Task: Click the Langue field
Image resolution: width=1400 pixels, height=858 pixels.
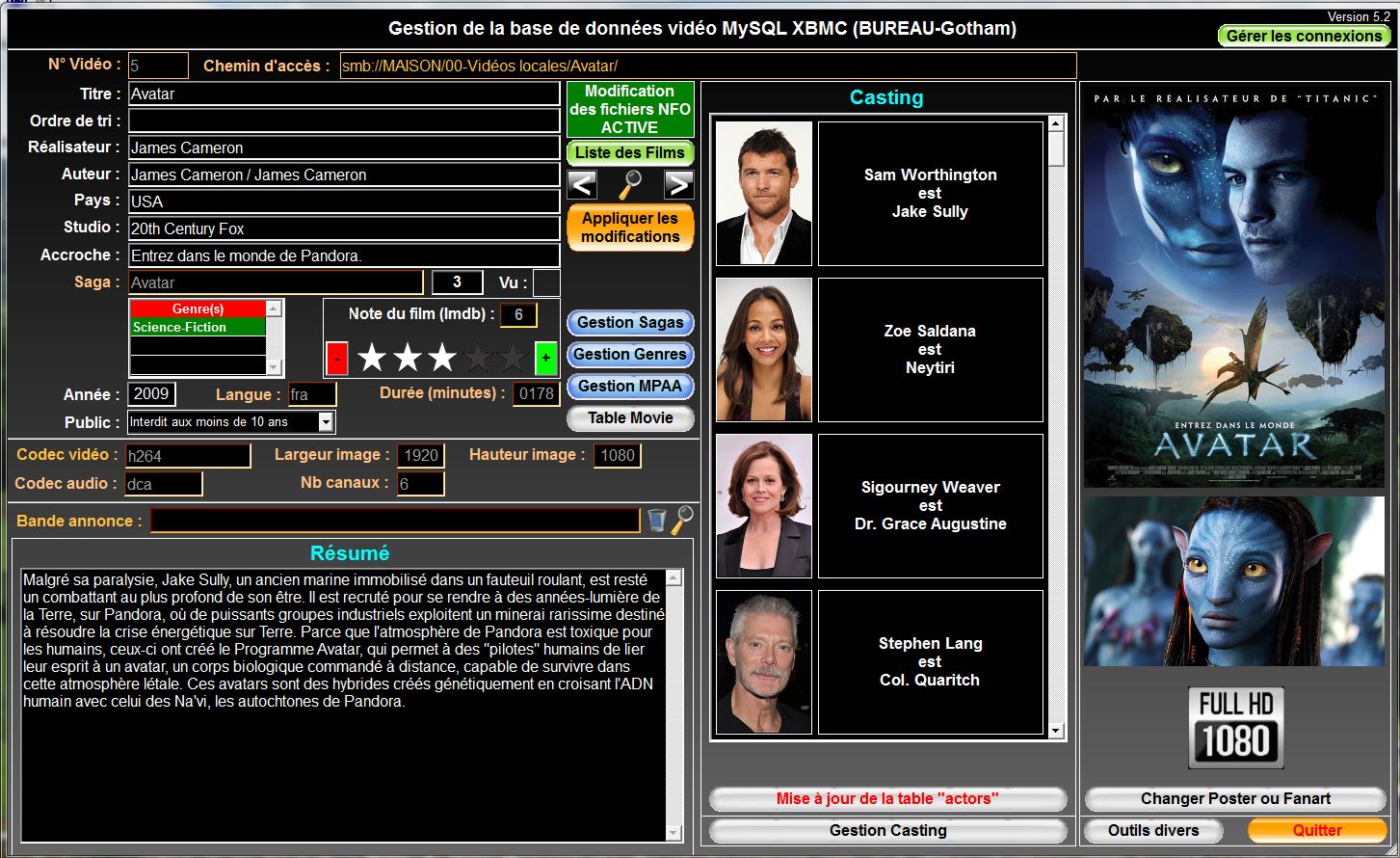Action: pos(312,394)
